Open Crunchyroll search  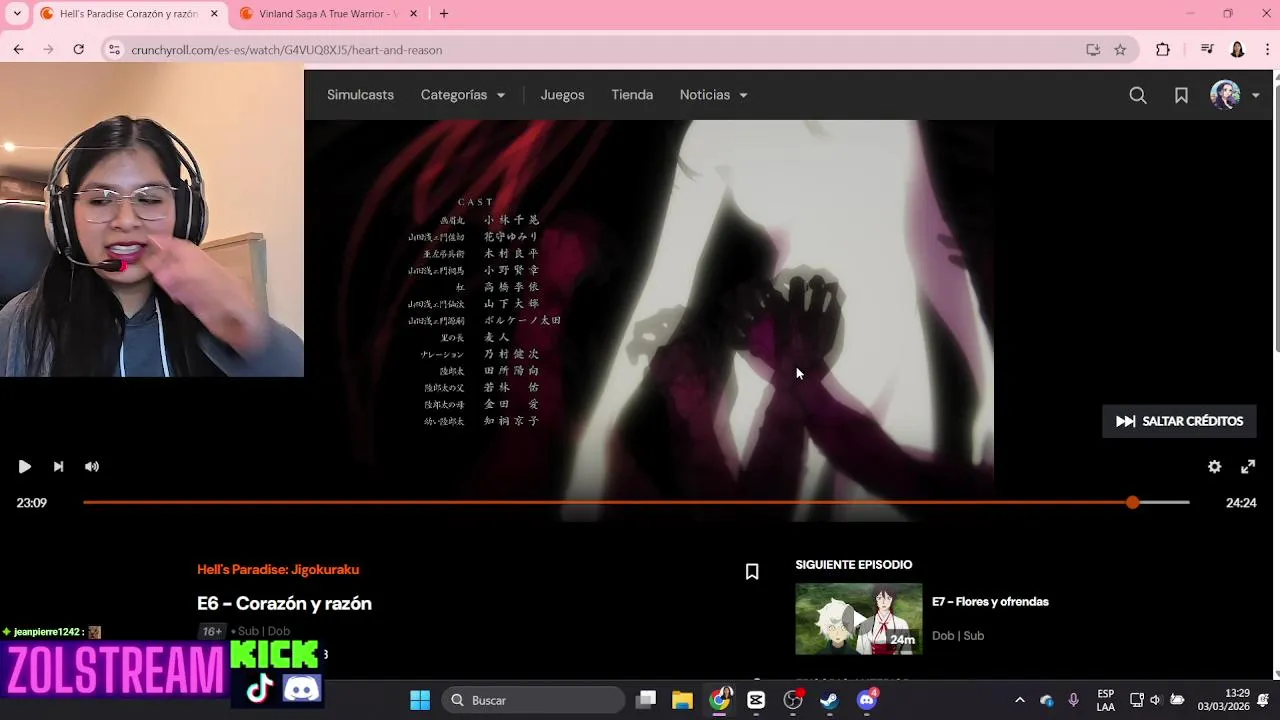1138,95
